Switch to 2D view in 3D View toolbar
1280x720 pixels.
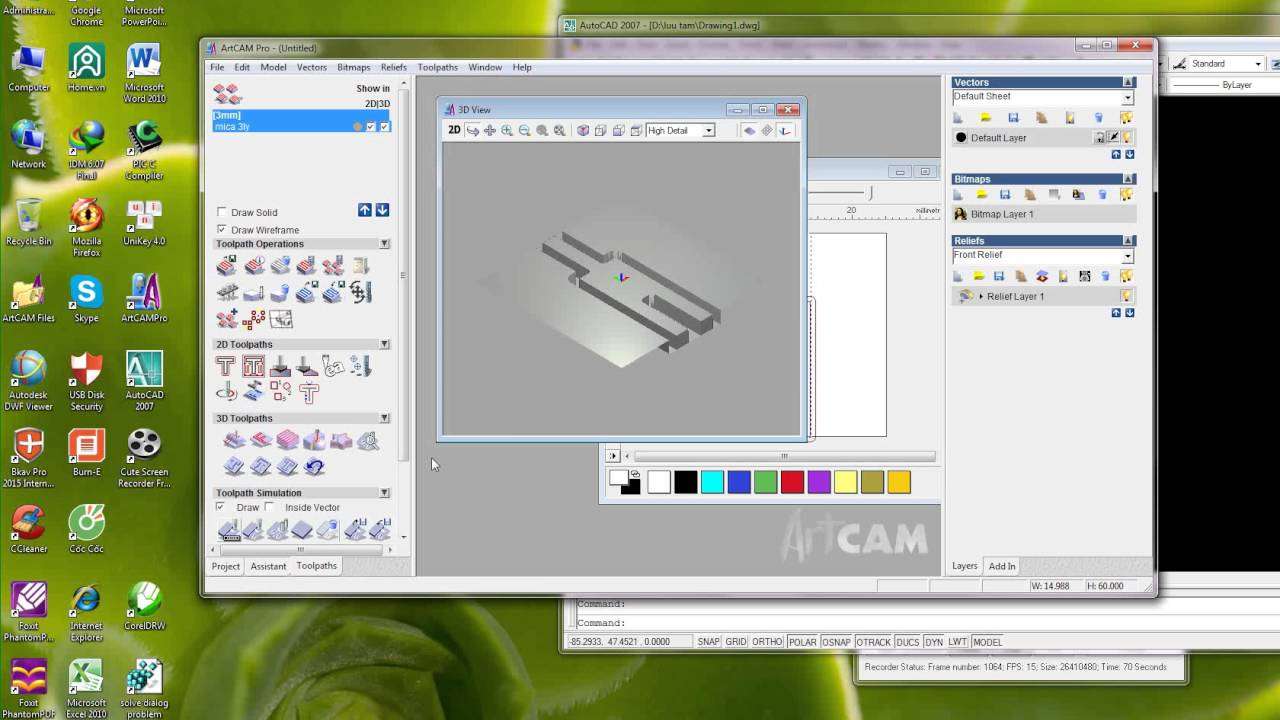pyautogui.click(x=454, y=130)
